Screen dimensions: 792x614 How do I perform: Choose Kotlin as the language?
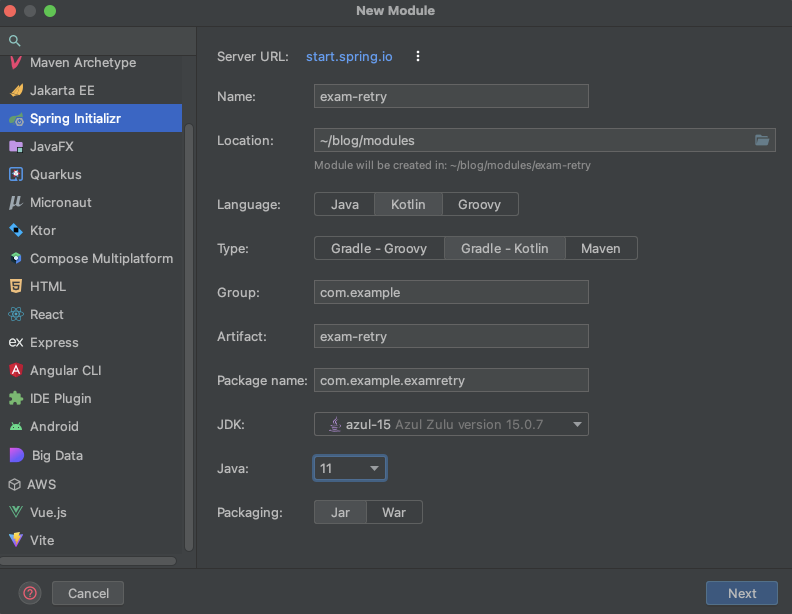(x=408, y=204)
